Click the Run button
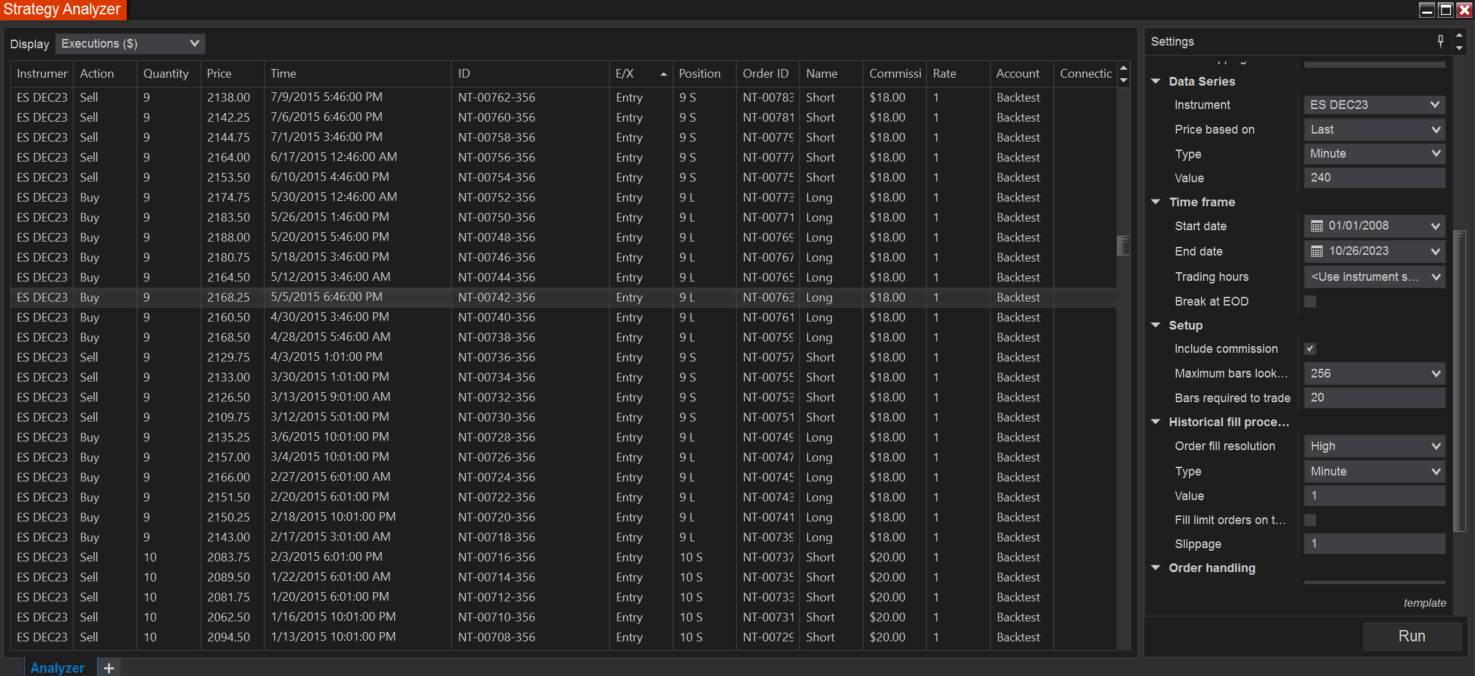The height and width of the screenshot is (676, 1475). (x=1412, y=636)
